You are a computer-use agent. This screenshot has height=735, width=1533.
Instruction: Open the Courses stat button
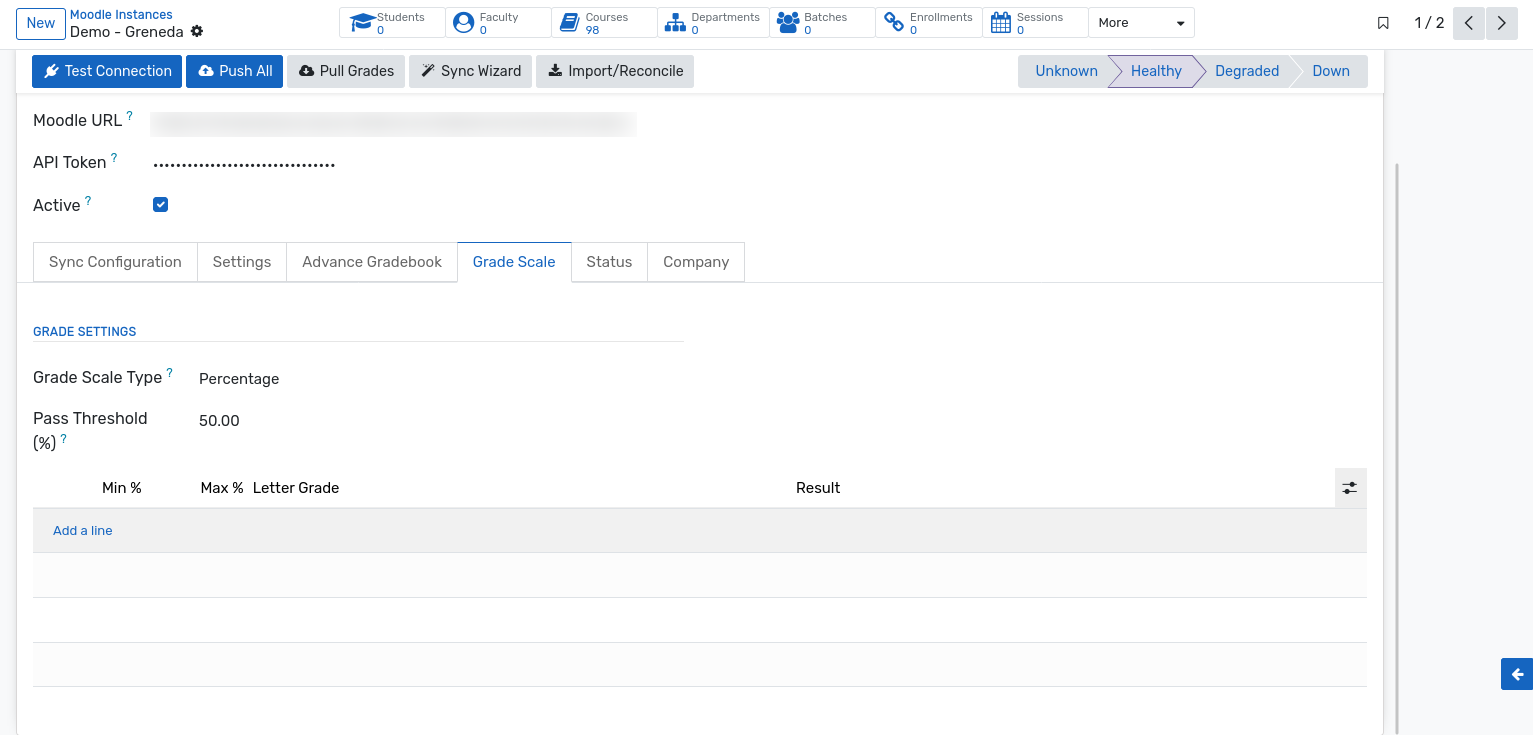tap(604, 23)
